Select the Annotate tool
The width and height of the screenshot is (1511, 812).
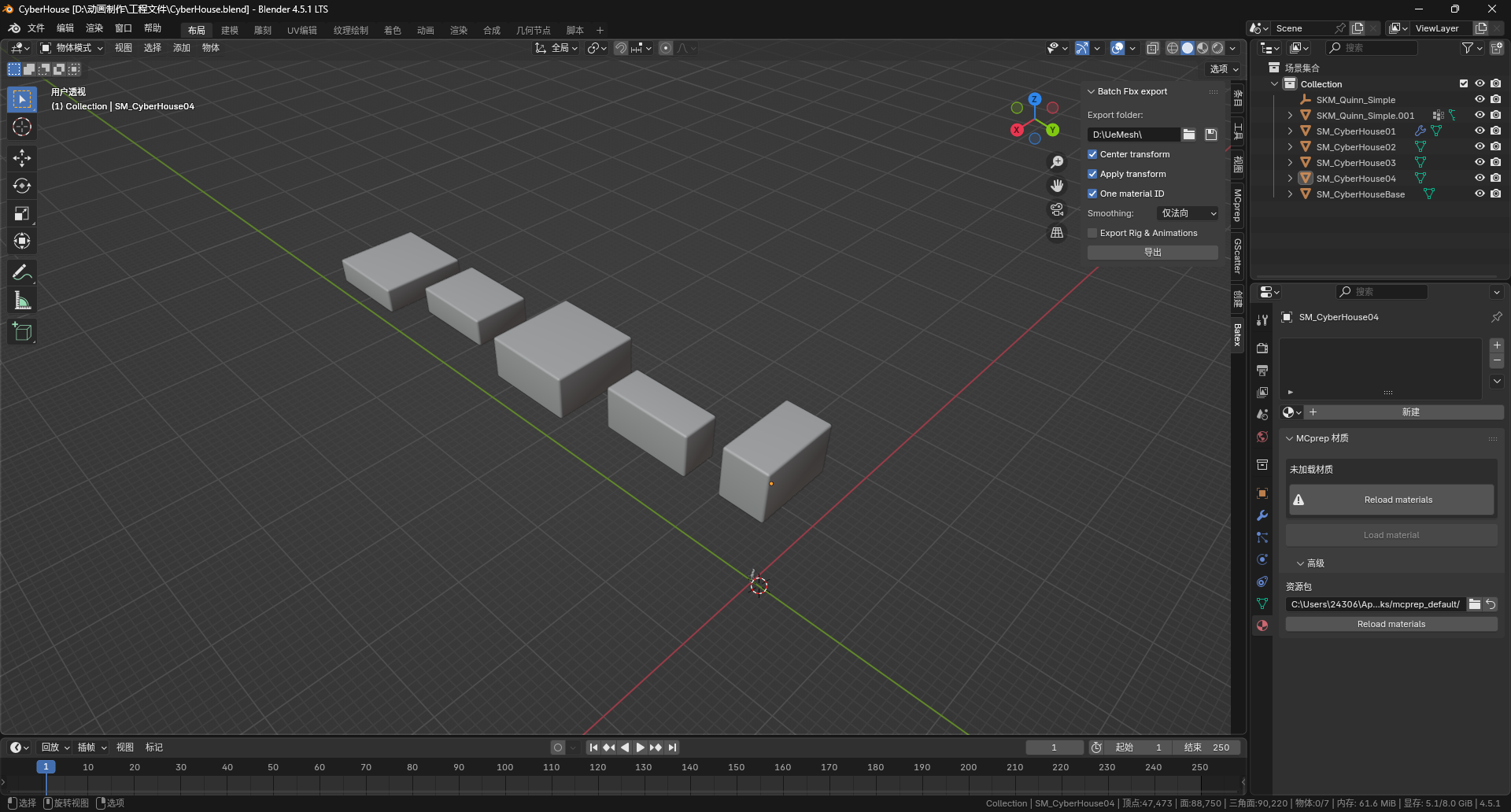[22, 272]
